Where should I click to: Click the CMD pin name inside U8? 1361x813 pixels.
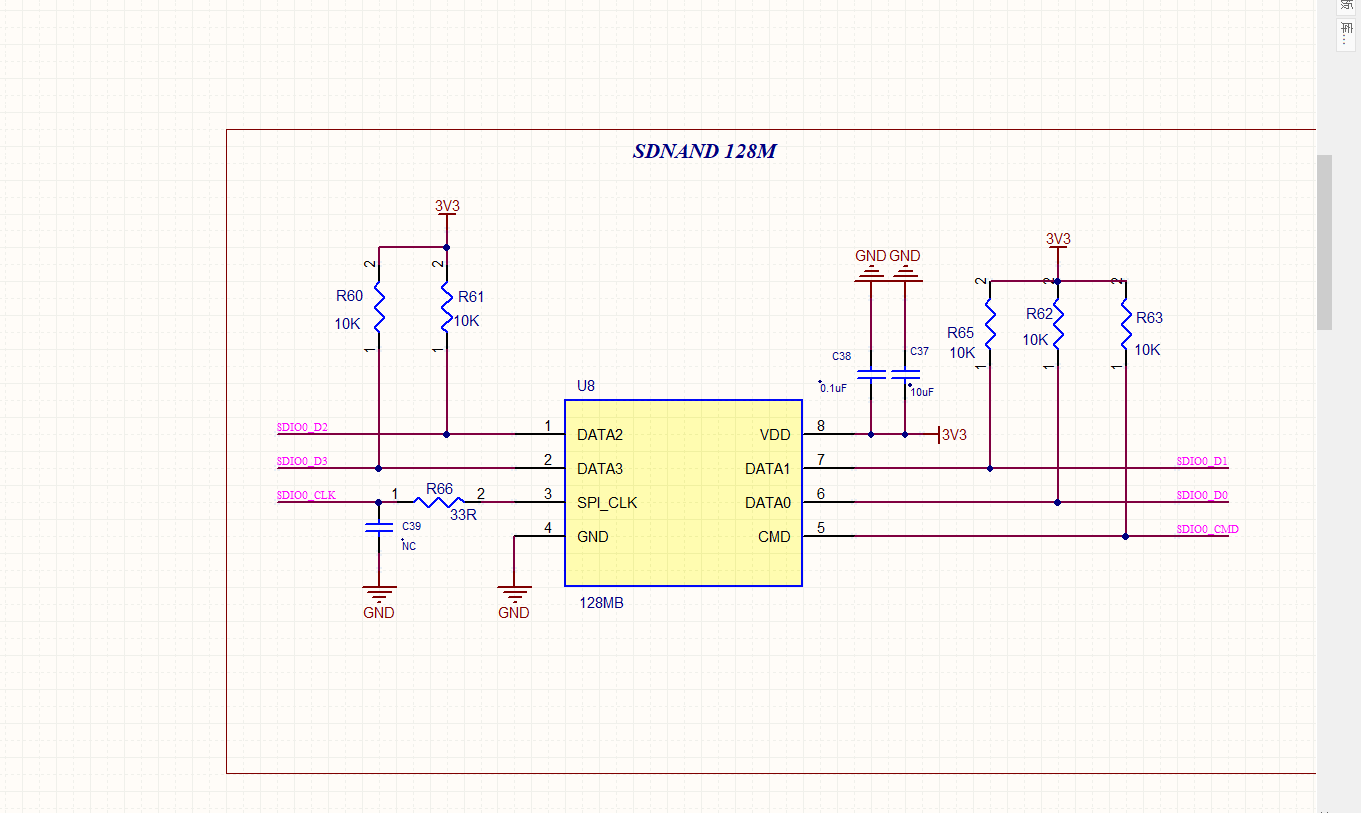click(x=774, y=537)
